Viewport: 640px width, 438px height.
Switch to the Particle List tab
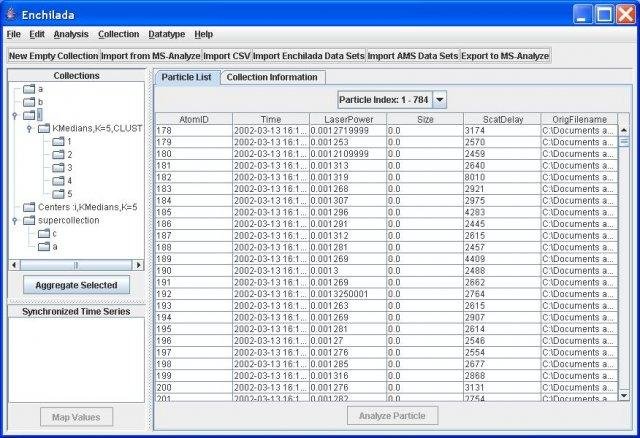click(187, 77)
